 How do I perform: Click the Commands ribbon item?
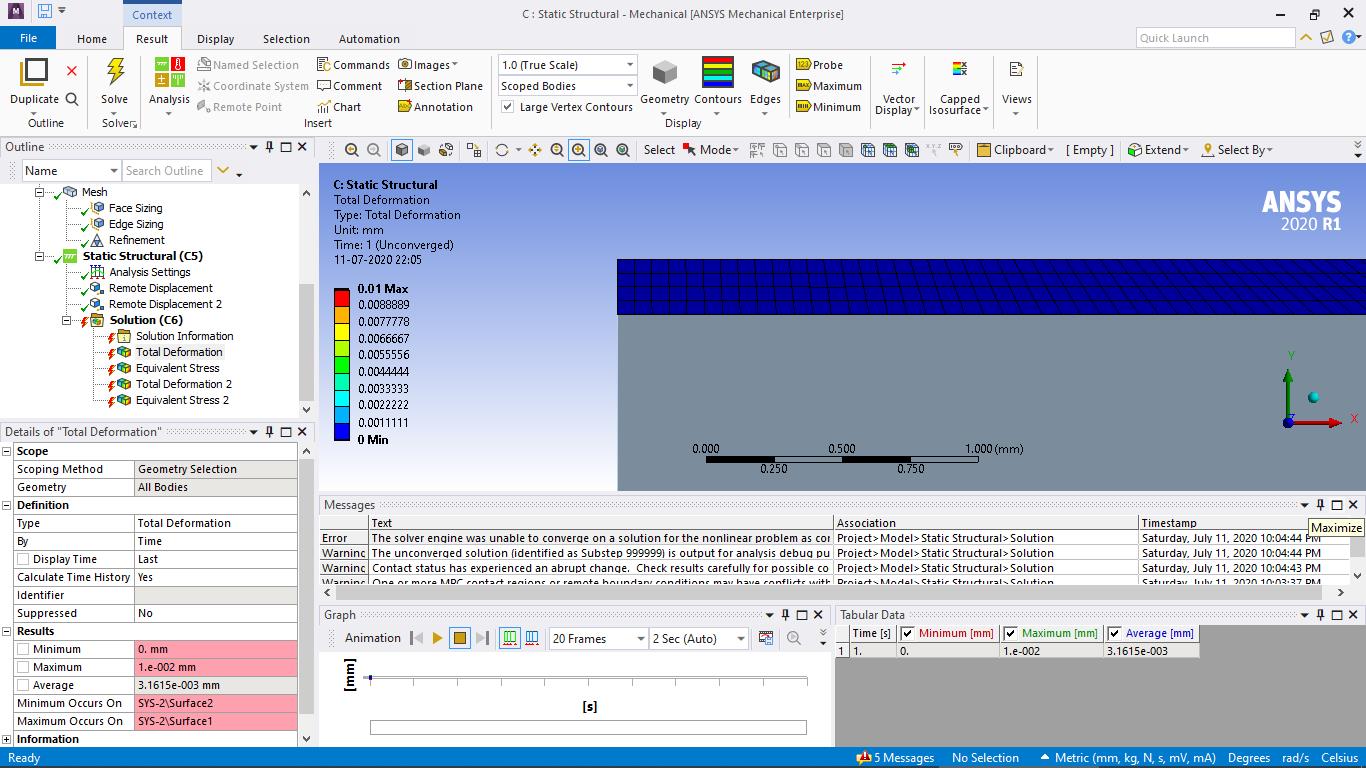(353, 65)
